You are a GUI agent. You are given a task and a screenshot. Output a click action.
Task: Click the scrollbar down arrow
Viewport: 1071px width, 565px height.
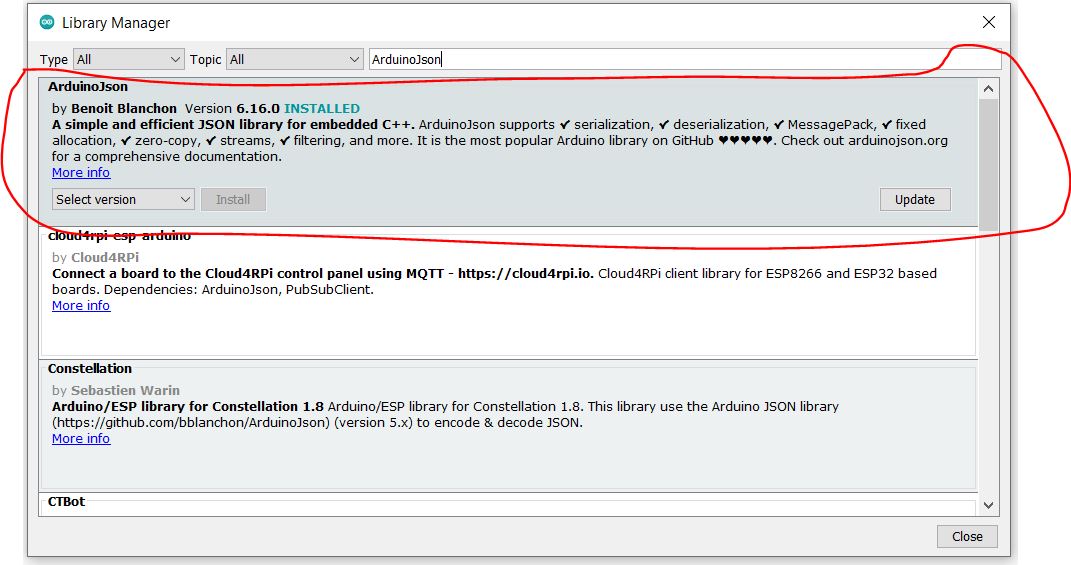[x=988, y=506]
